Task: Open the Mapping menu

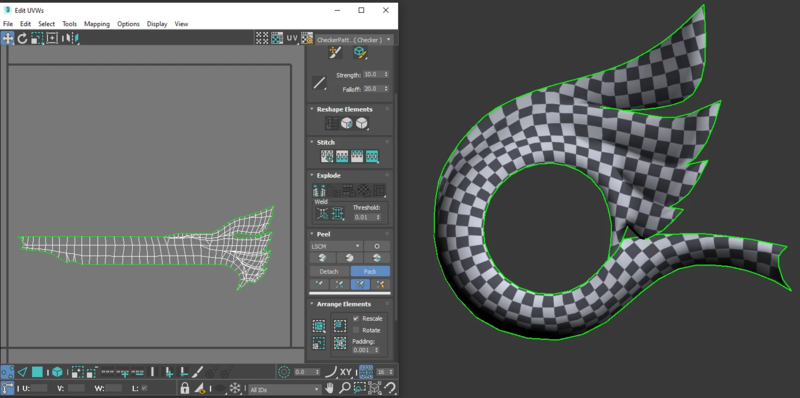Action: 97,24
